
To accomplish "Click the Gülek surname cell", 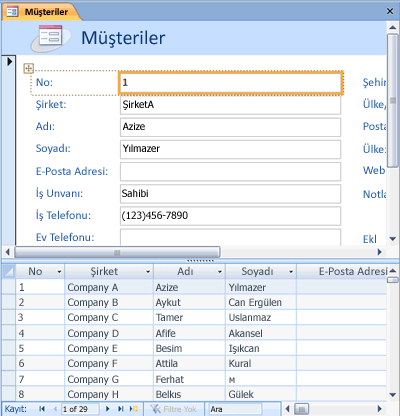I will [261, 394].
